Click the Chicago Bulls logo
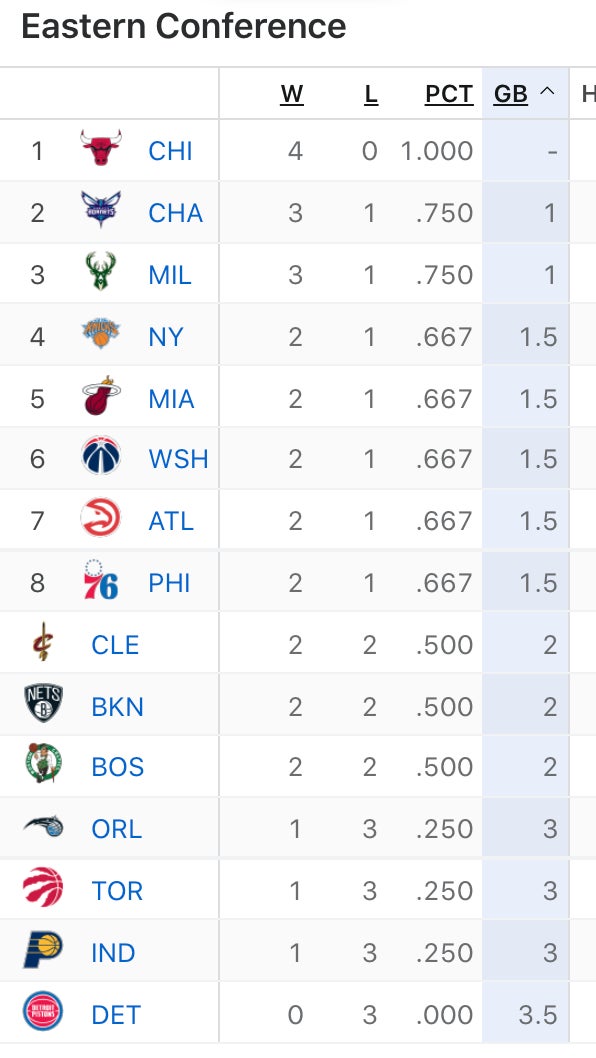596x1058 pixels. 101,148
